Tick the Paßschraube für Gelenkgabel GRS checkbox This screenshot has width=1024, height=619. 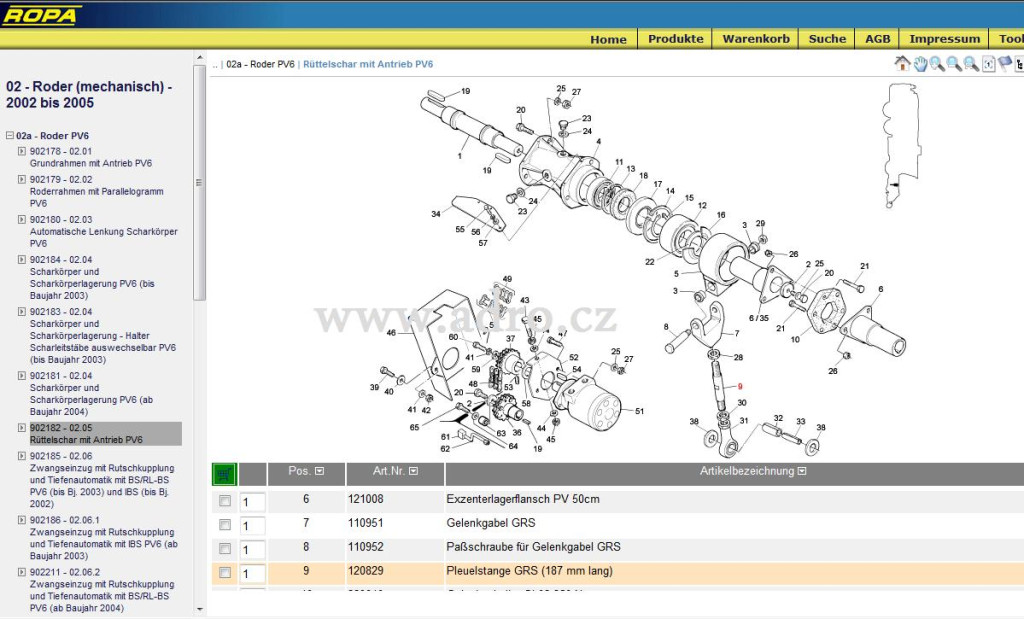(225, 548)
